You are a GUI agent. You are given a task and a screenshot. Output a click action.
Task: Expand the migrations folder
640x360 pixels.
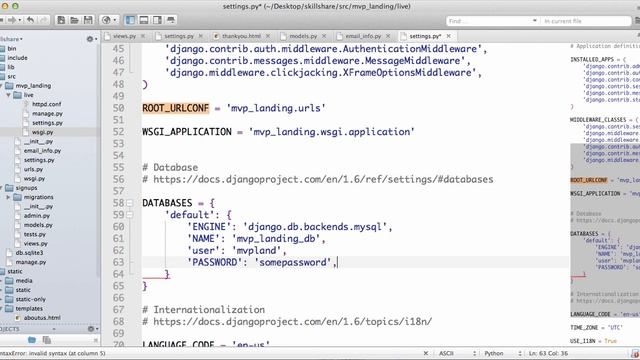[x=8, y=197]
